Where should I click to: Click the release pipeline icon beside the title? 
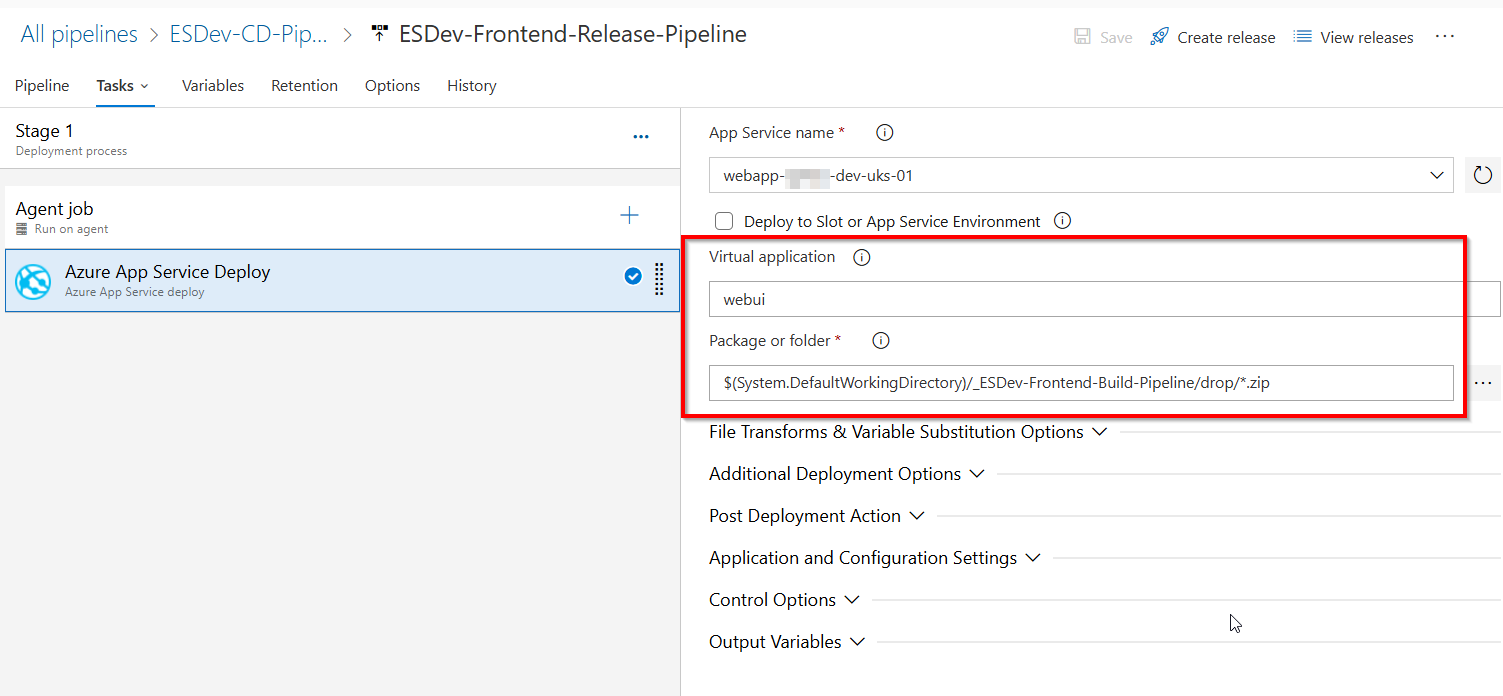point(379,35)
